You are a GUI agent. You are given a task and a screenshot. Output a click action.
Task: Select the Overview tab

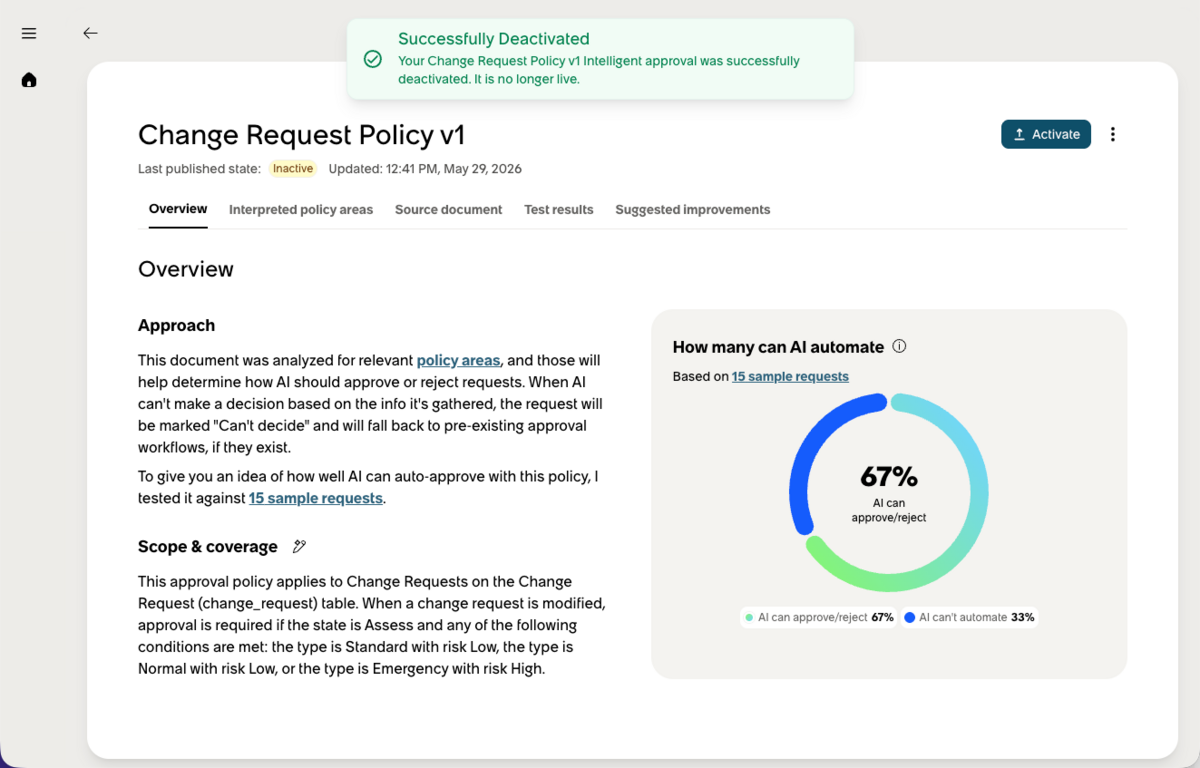click(x=178, y=209)
